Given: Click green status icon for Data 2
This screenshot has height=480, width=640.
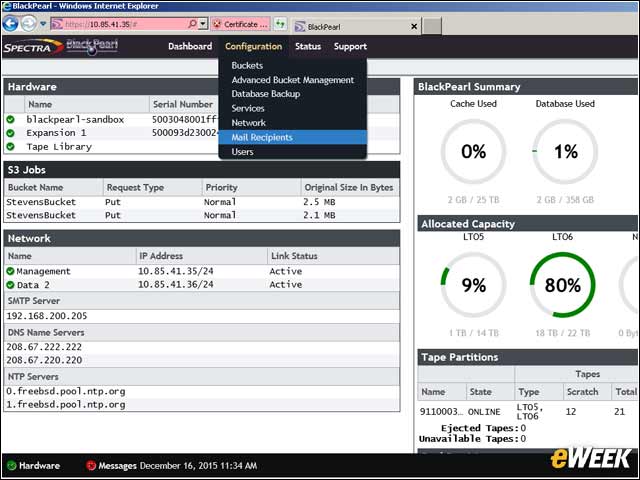Looking at the screenshot, I should tap(10, 285).
